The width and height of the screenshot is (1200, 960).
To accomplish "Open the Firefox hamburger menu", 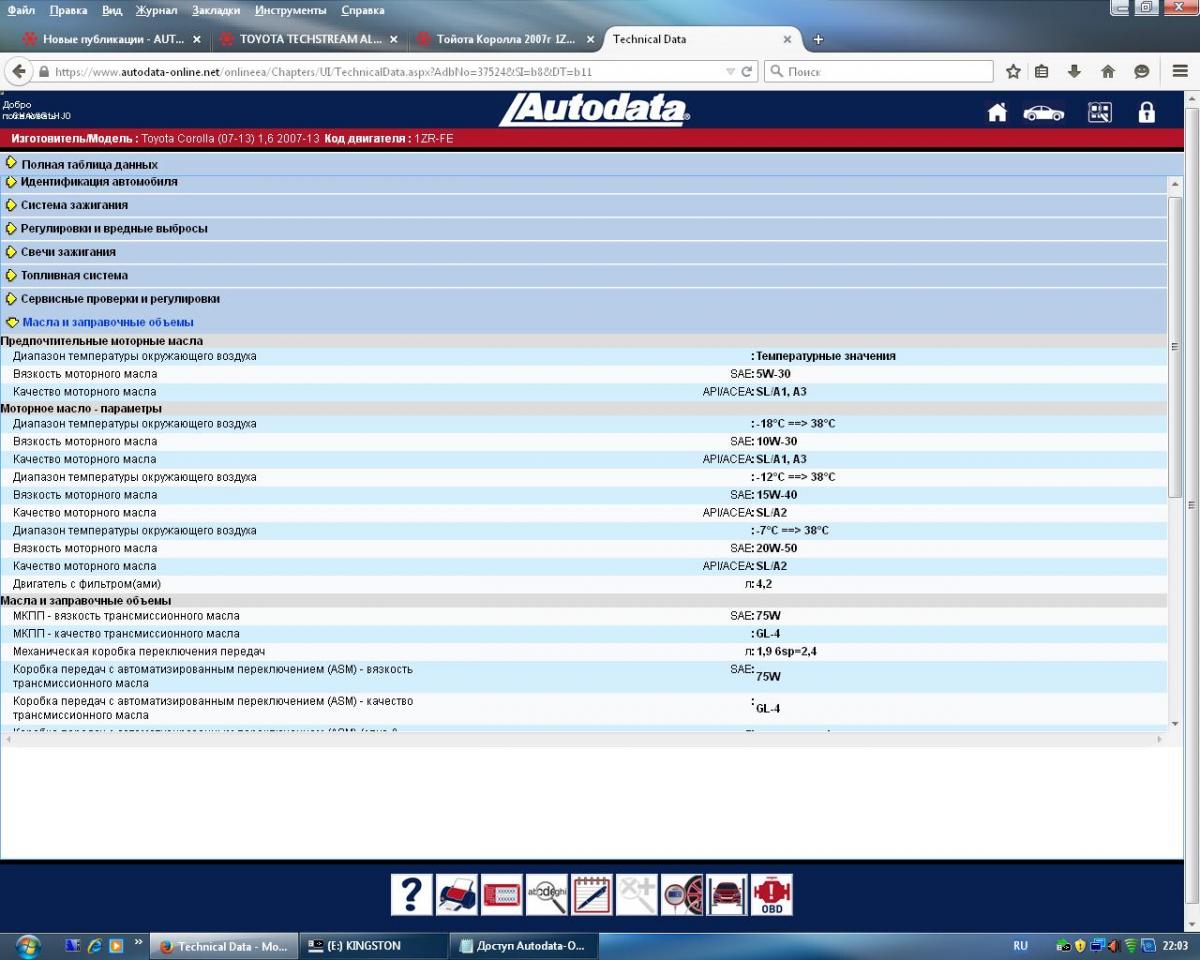I will [1180, 72].
